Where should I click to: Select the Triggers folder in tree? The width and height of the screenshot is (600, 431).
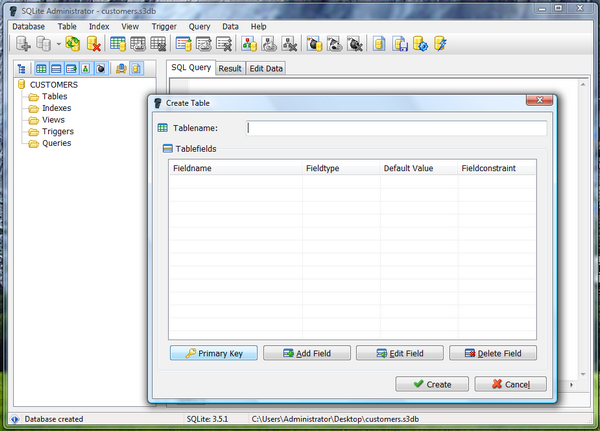58,131
